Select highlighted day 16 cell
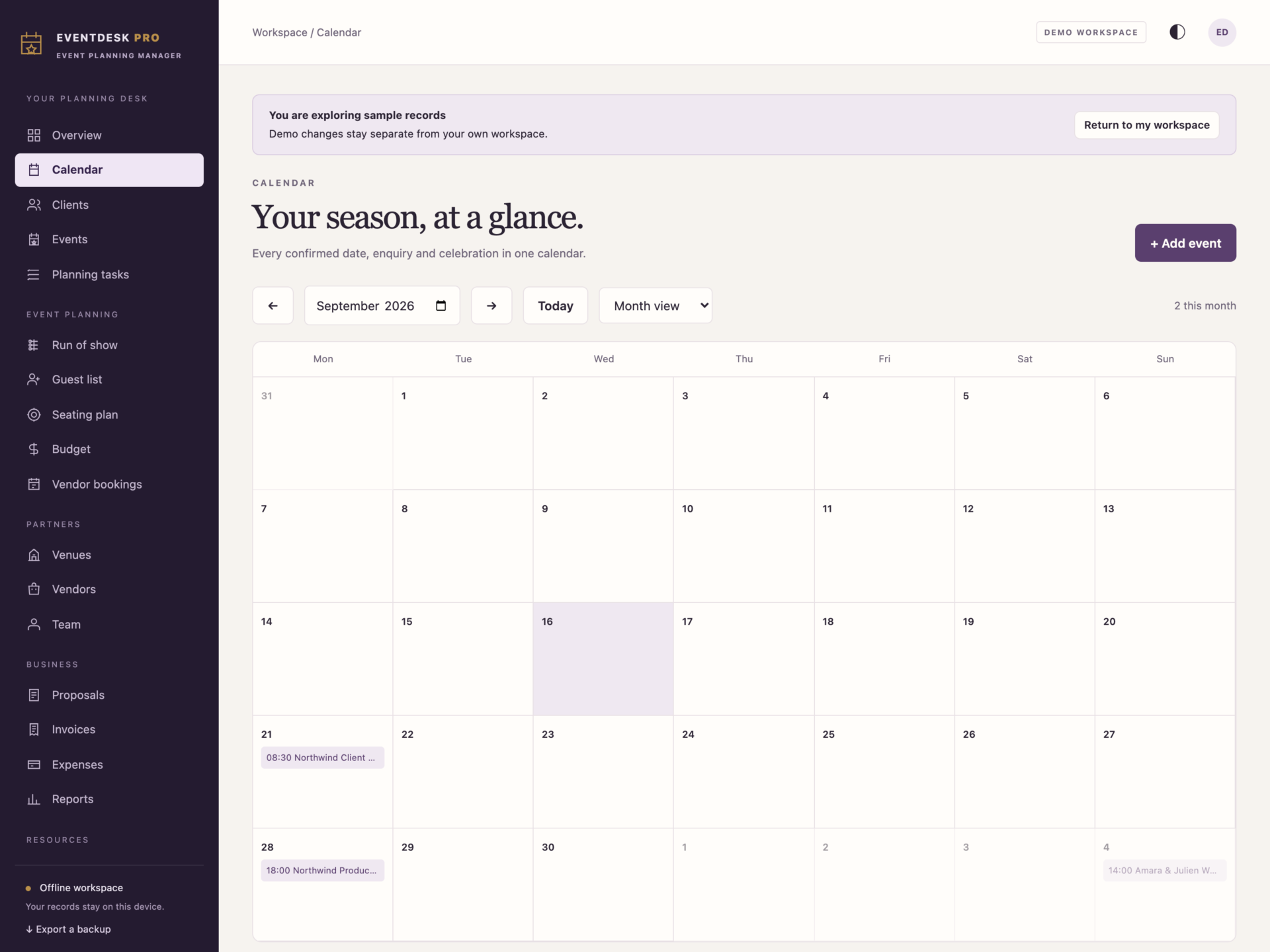Image resolution: width=1270 pixels, height=952 pixels. (x=603, y=659)
